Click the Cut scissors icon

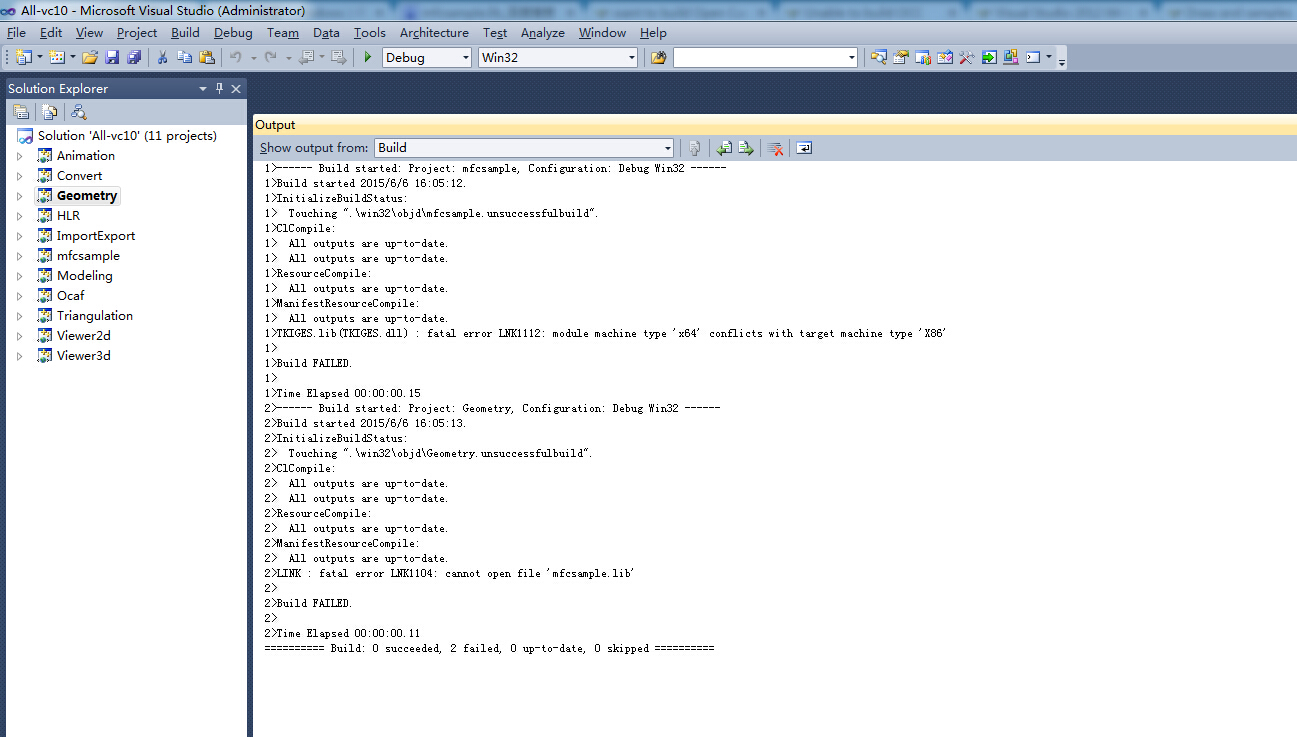pos(162,58)
